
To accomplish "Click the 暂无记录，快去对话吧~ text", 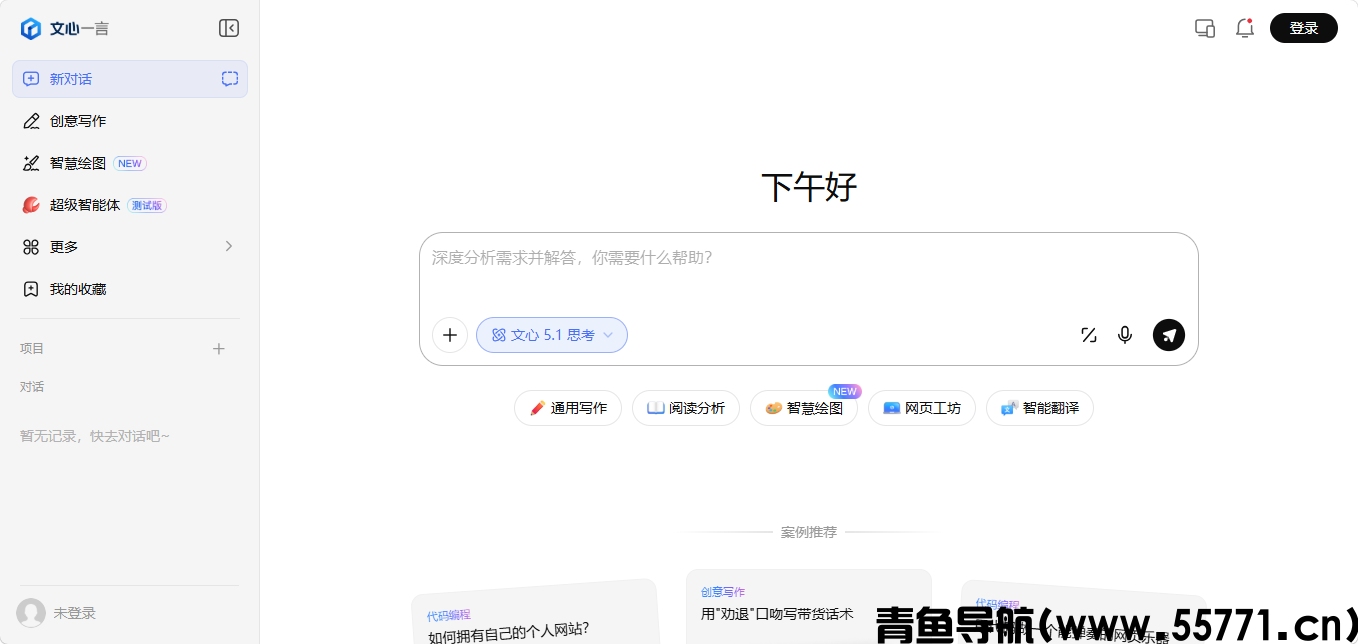I will point(95,437).
